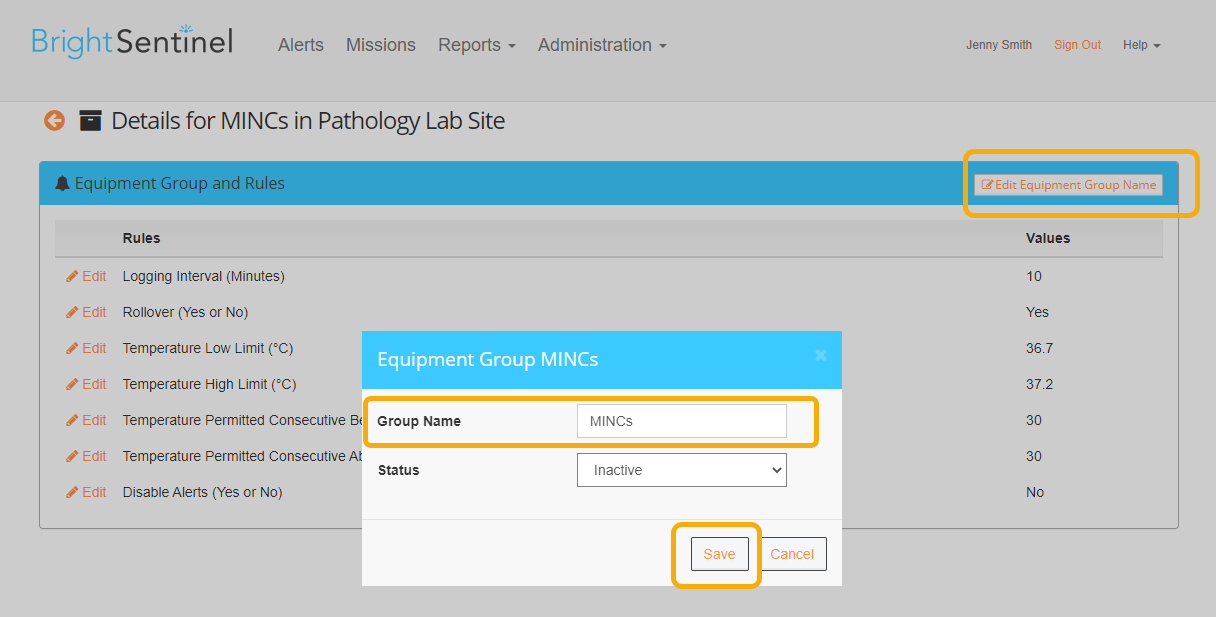
Task: Expand the Reports menu
Action: [x=477, y=45]
